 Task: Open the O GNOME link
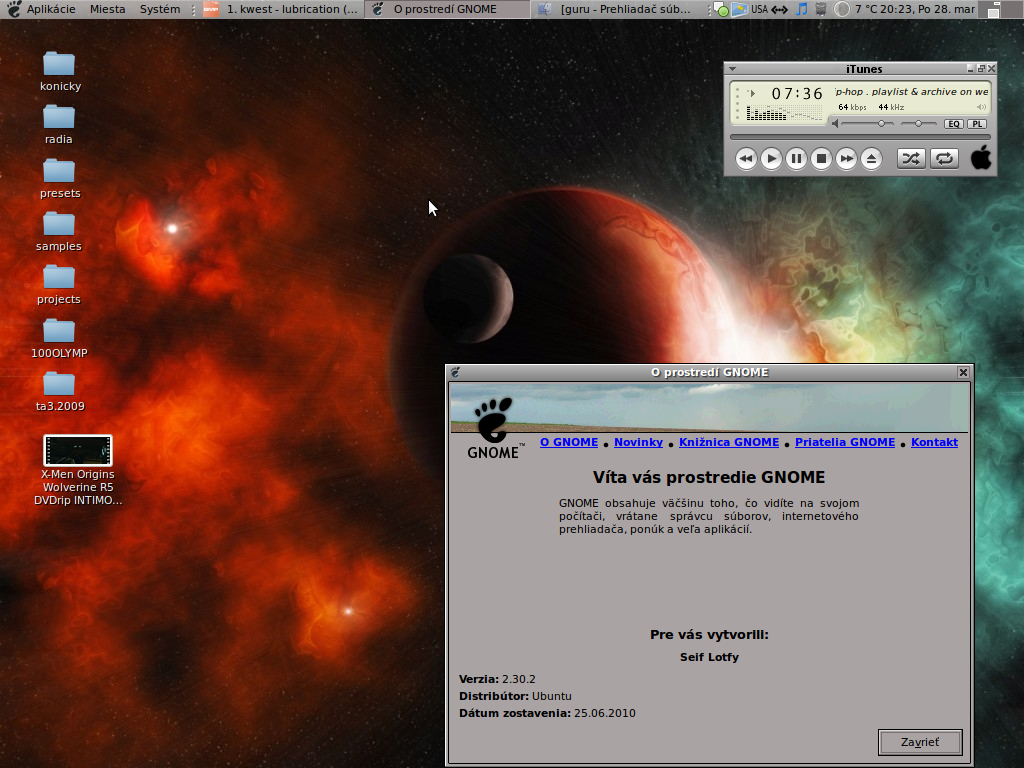[569, 442]
